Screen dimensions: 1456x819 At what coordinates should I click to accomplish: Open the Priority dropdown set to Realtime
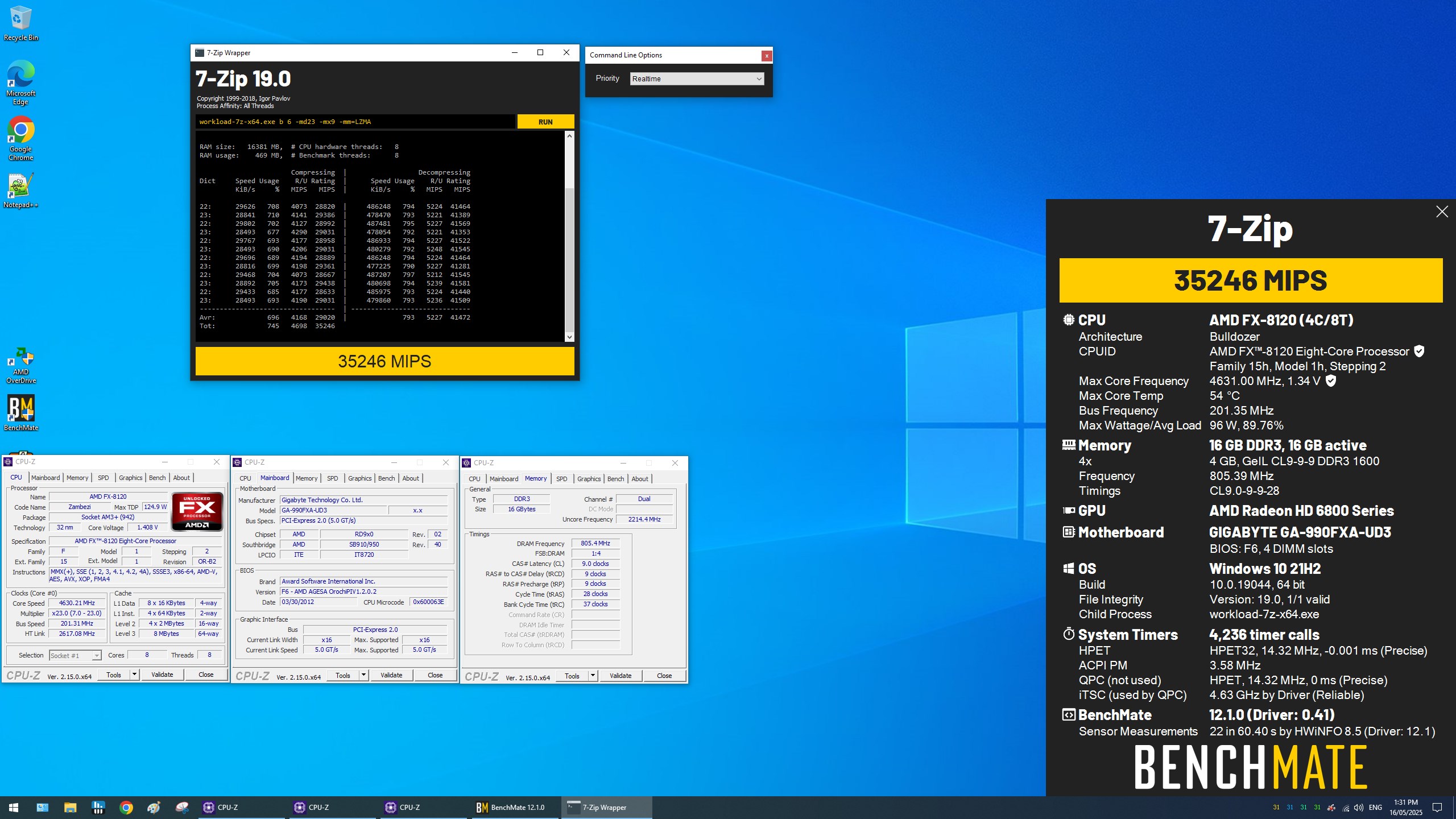(x=697, y=78)
